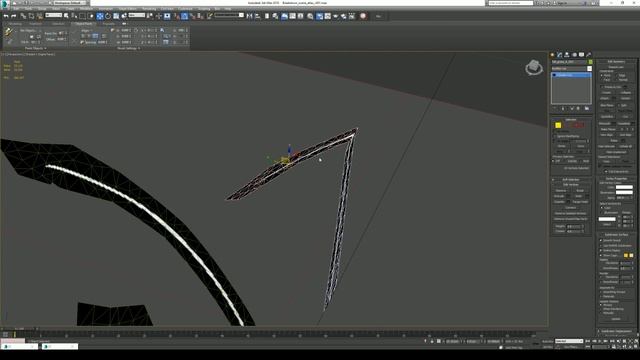Image resolution: width=640 pixels, height=360 pixels.
Task: Open the named selection sets dropdown
Action: (229, 15)
